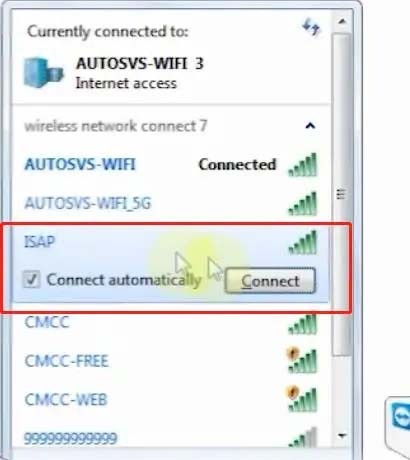This screenshot has height=460, width=410.
Task: Click the ISAP signal strength icon
Action: click(303, 243)
